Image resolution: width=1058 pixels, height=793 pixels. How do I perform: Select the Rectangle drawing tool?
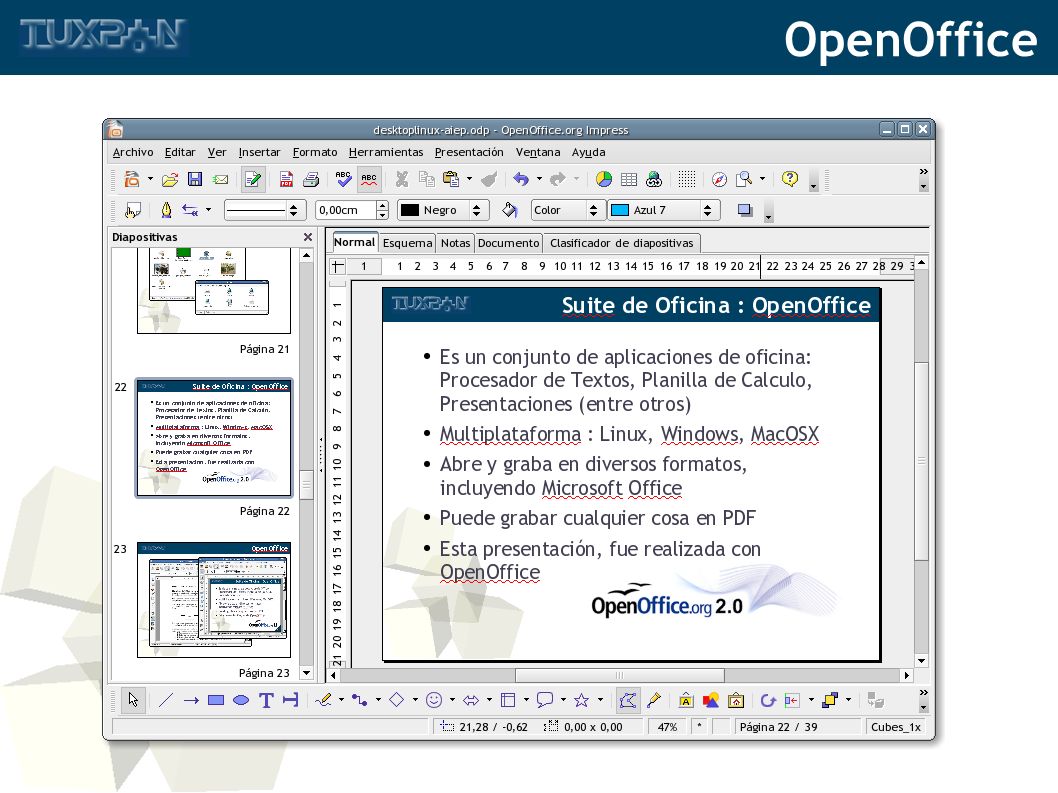coord(216,701)
